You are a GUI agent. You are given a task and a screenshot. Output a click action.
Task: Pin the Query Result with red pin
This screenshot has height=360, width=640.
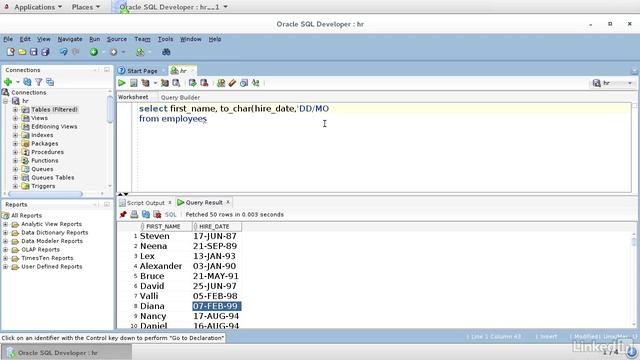pyautogui.click(x=123, y=214)
